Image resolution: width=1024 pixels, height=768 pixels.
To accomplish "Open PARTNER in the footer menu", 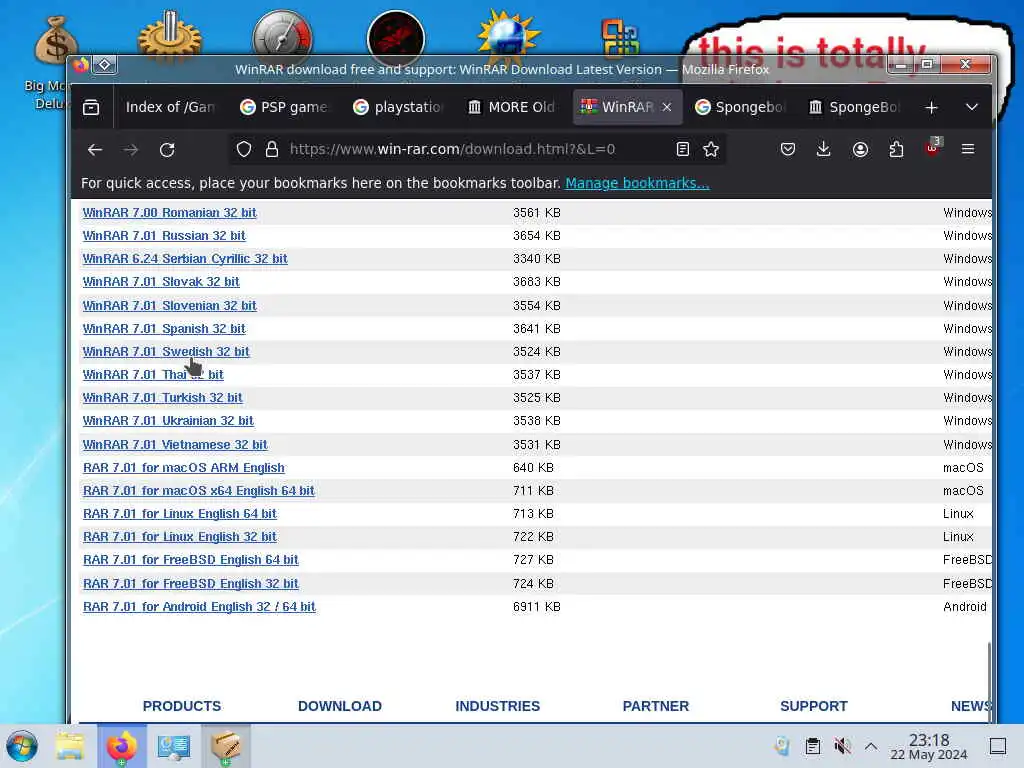I will 656,706.
